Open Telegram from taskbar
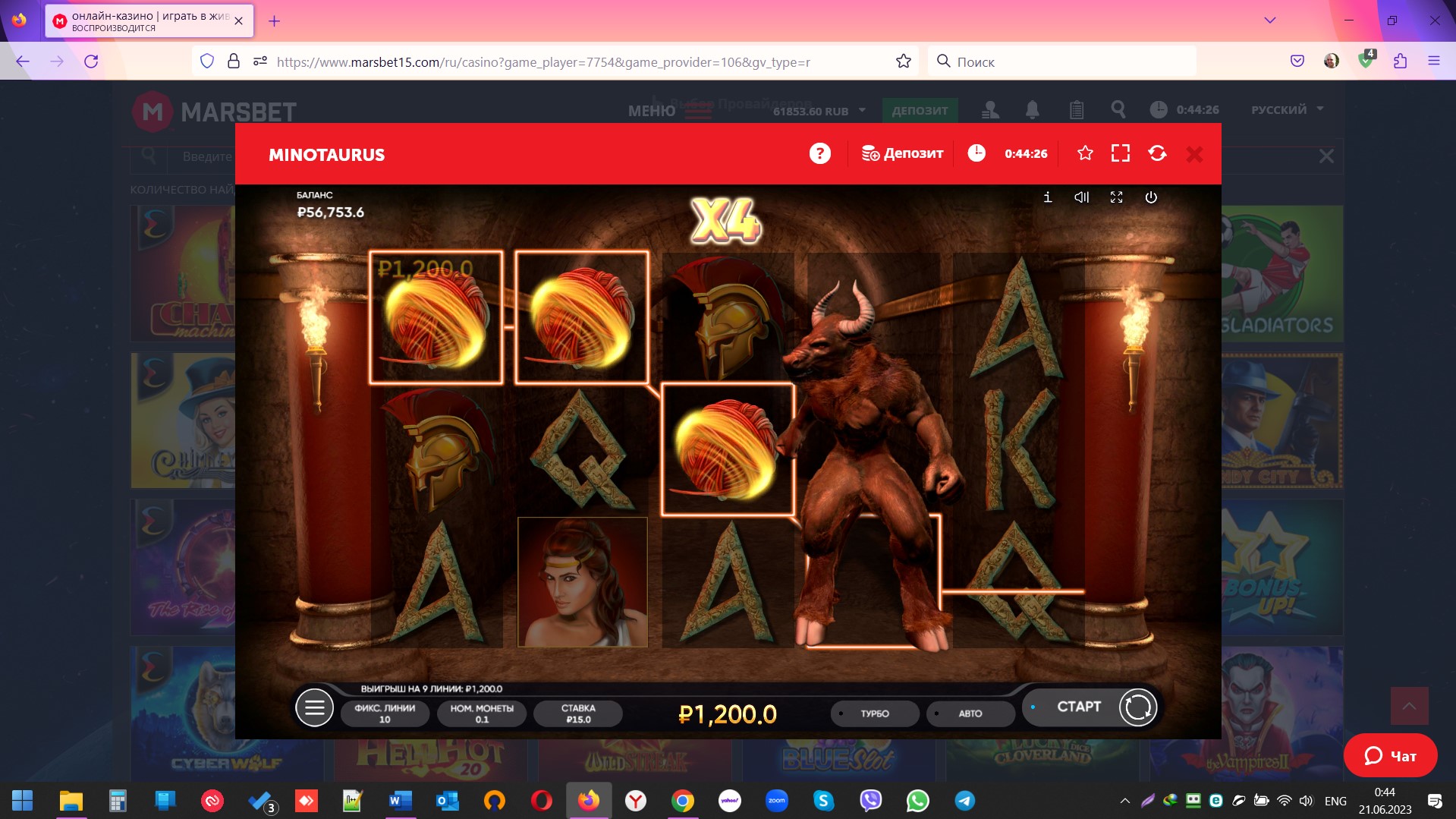1456x819 pixels. point(964,801)
